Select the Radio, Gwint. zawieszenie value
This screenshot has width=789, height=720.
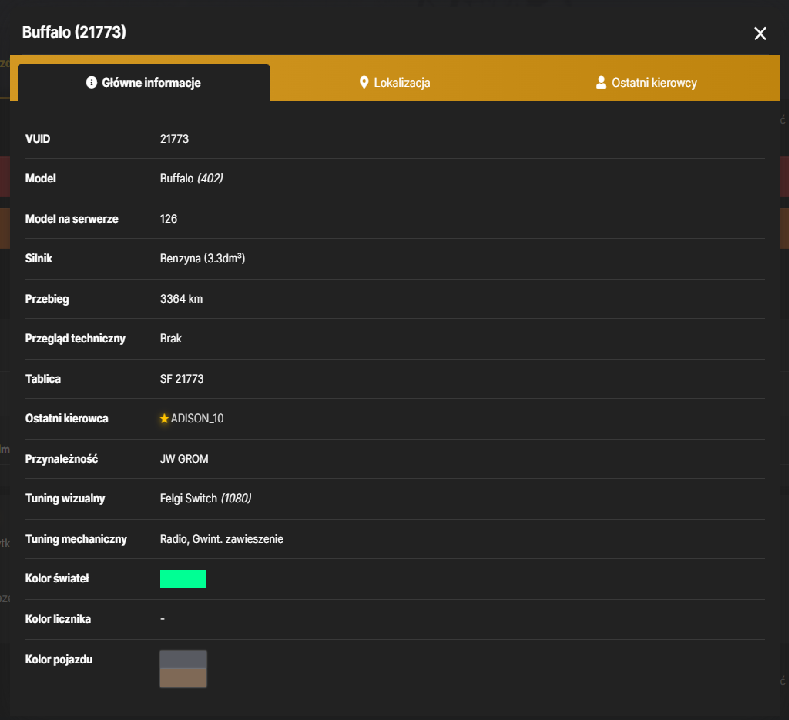click(x=221, y=539)
